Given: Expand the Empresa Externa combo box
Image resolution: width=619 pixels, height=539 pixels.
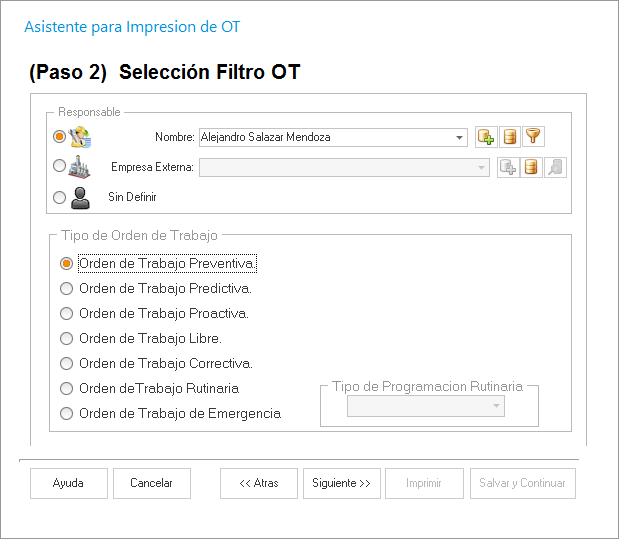Looking at the screenshot, I should click(x=480, y=167).
